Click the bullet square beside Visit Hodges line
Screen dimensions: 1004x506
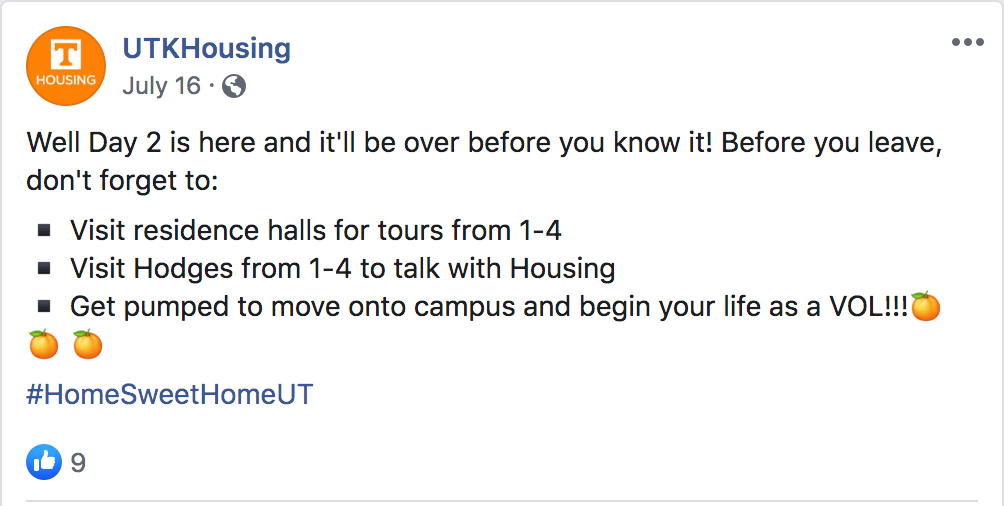click(44, 268)
